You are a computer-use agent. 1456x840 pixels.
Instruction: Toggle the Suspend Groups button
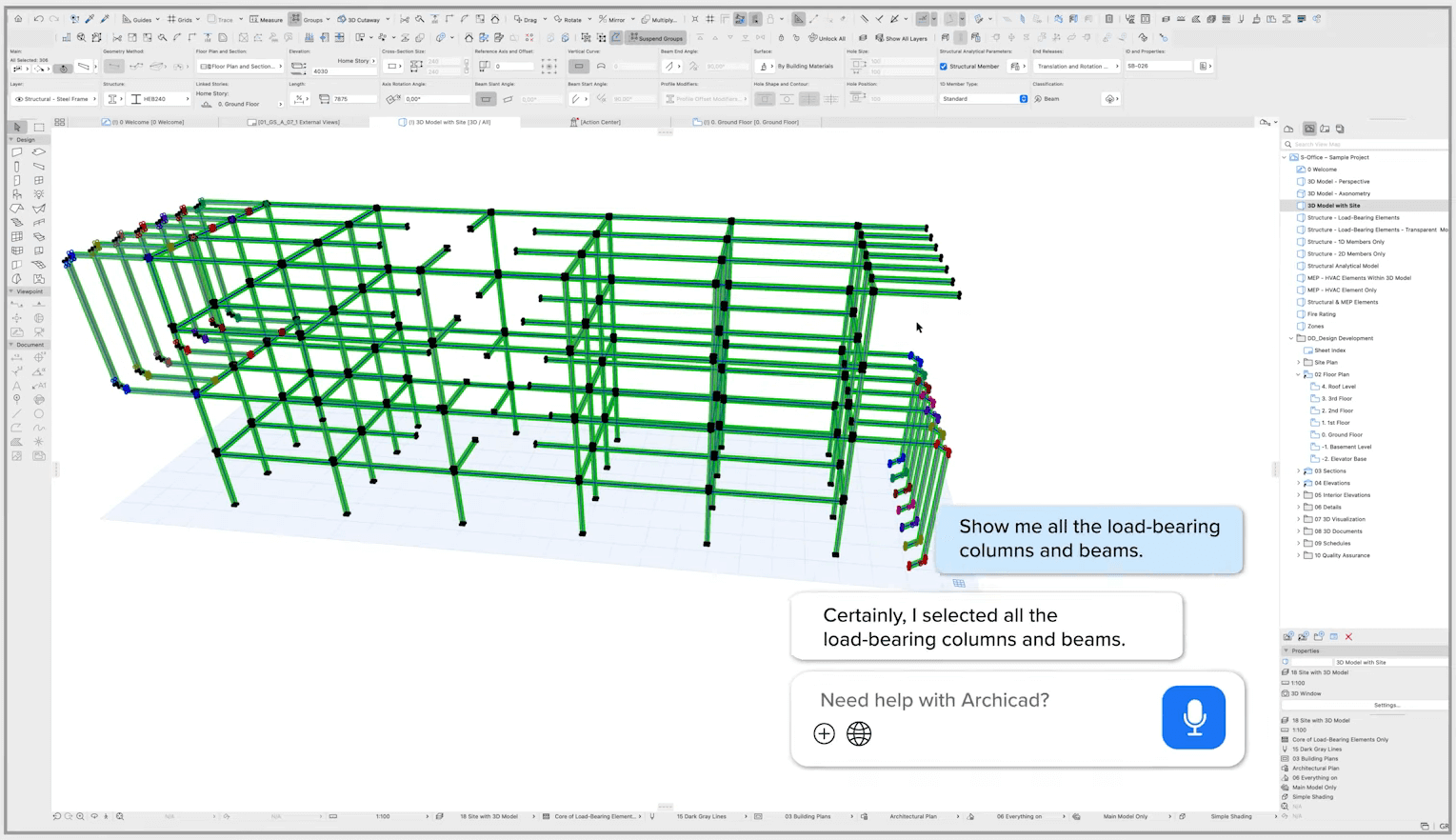pos(655,38)
